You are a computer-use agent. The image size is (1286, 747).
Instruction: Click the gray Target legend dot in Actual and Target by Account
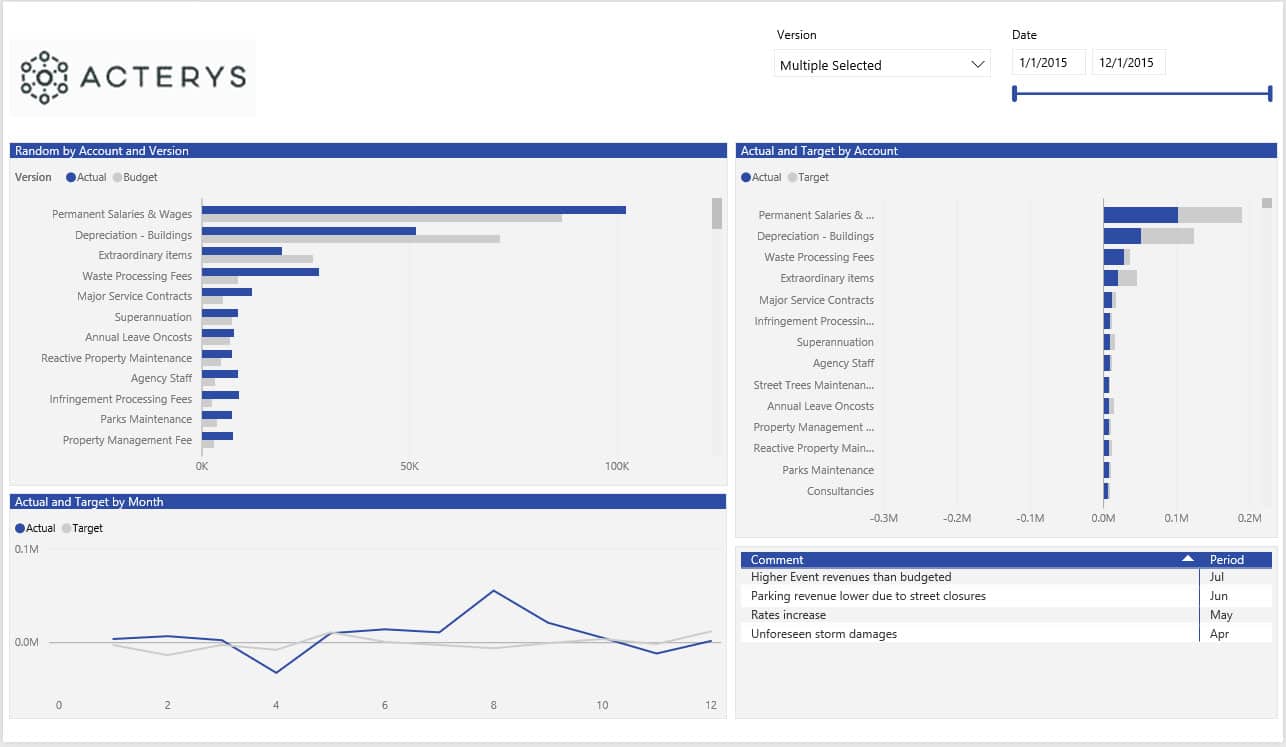click(792, 178)
